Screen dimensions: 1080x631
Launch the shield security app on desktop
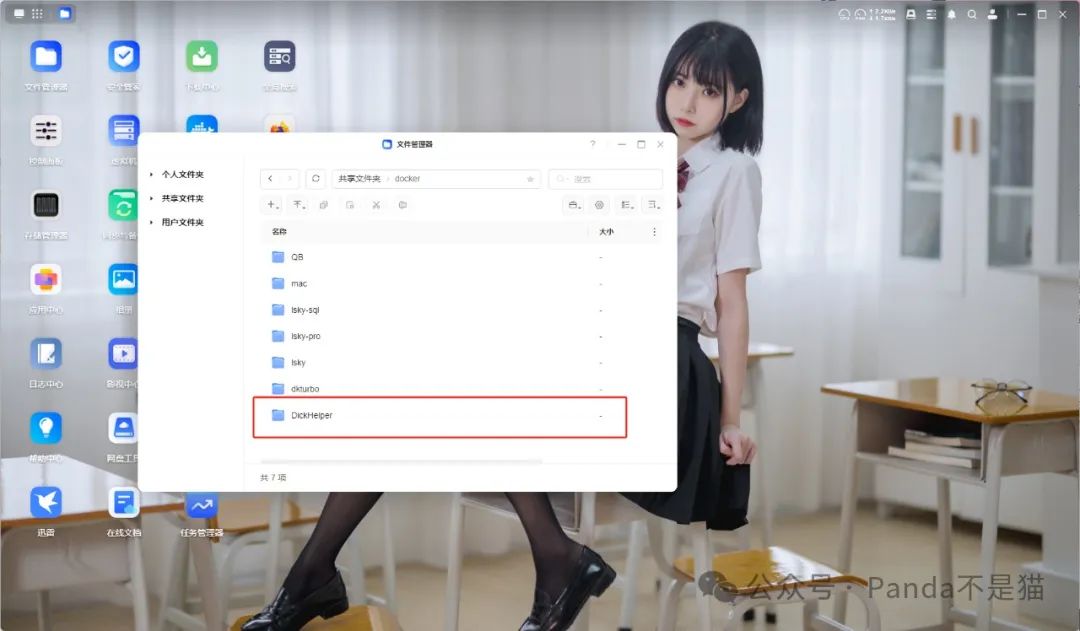click(x=124, y=56)
